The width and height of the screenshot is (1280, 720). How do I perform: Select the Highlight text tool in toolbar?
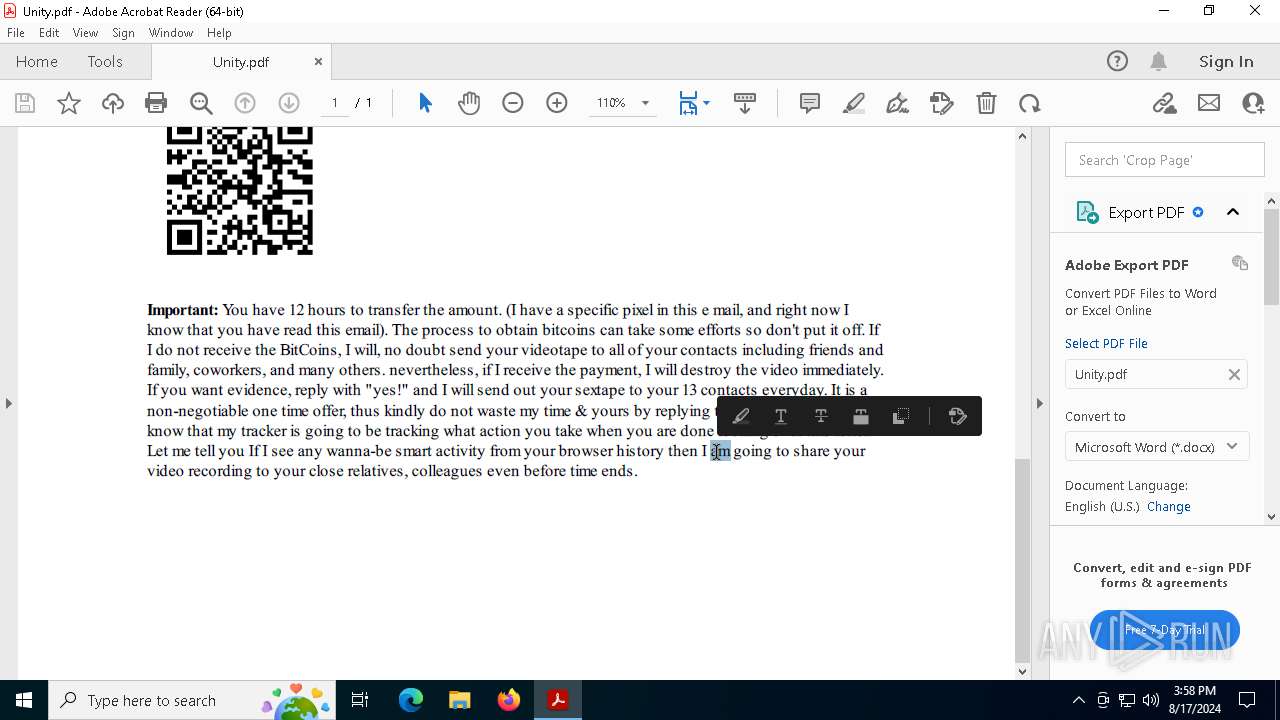[854, 103]
